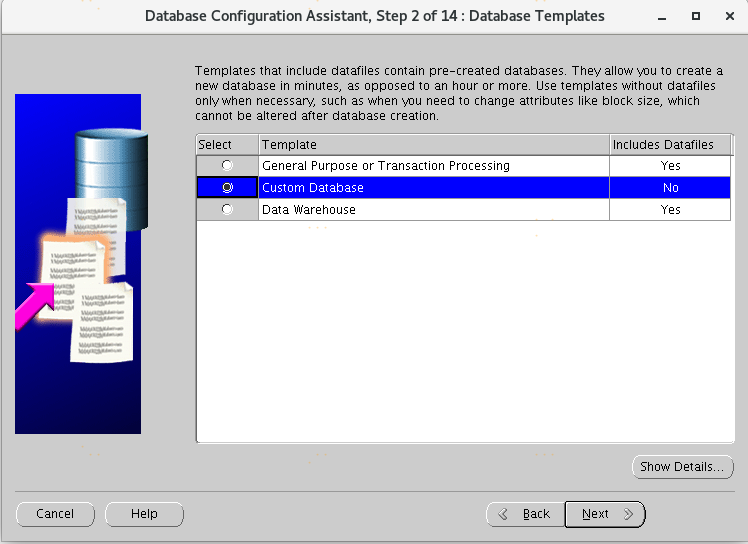
Task: Open the Help button
Action: click(x=144, y=514)
